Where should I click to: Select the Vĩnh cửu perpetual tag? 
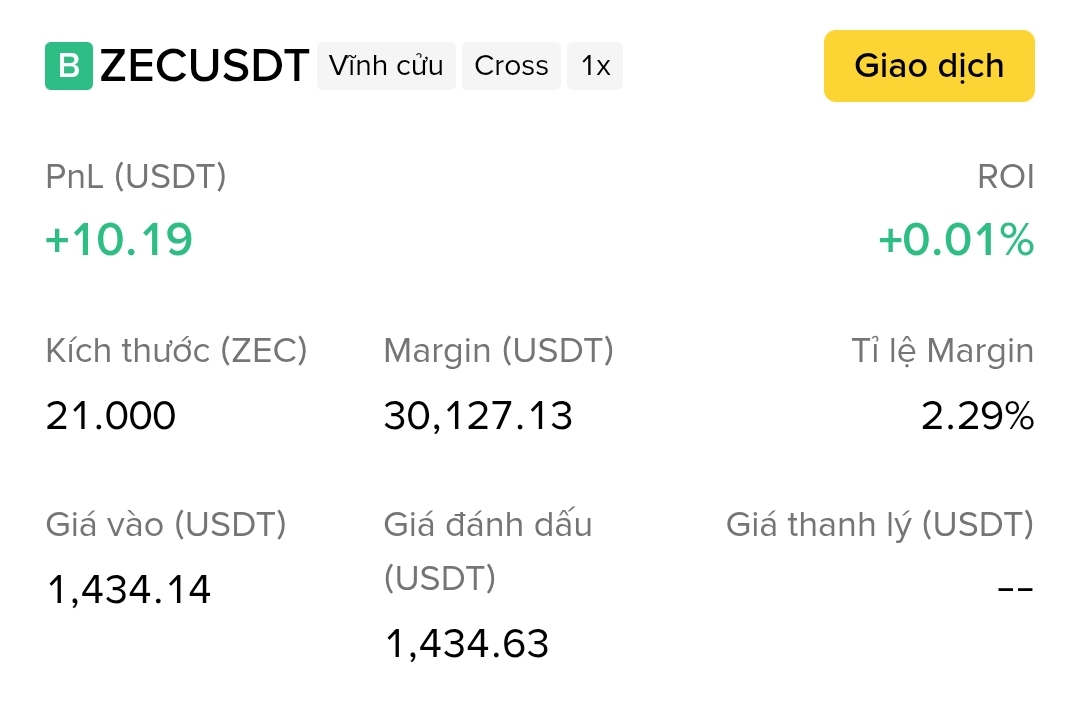click(x=386, y=66)
